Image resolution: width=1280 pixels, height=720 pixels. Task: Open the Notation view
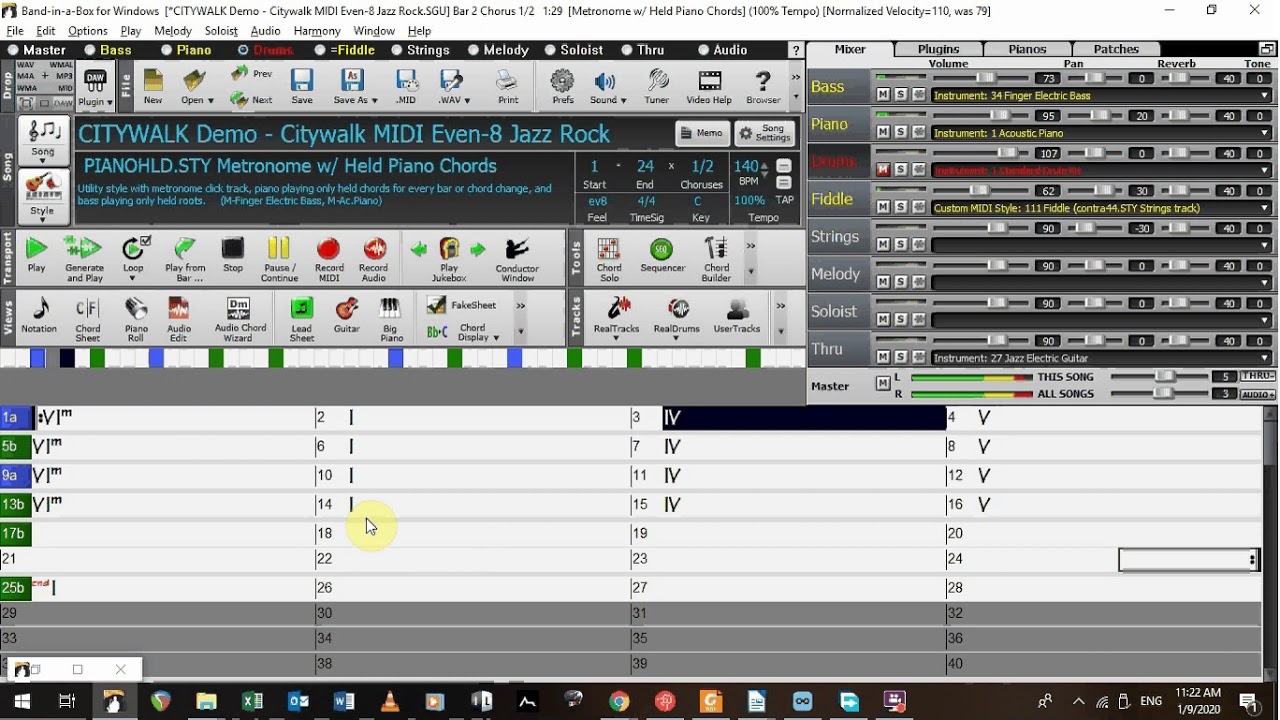pyautogui.click(x=39, y=315)
